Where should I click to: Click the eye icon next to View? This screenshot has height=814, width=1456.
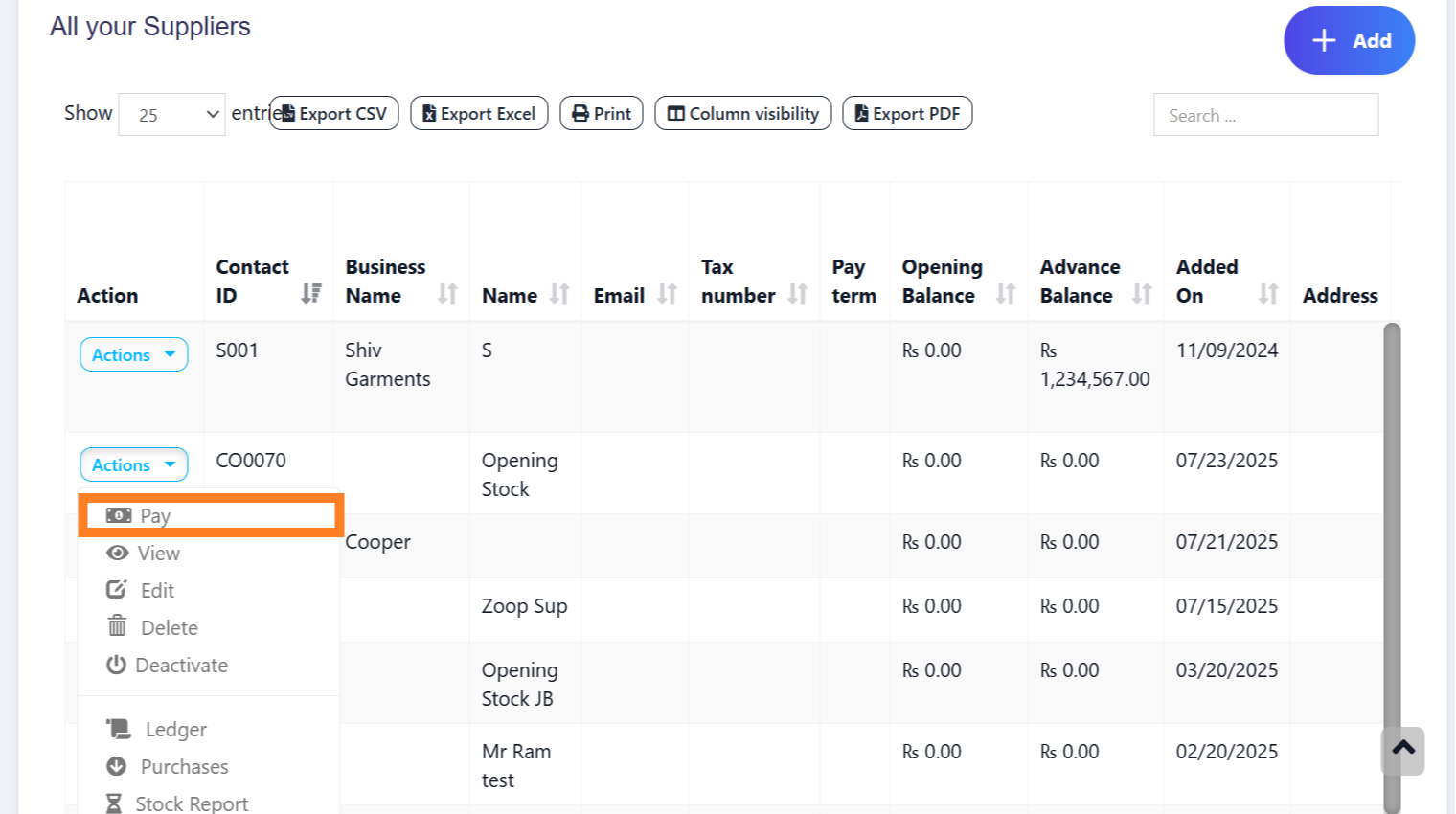pos(117,553)
